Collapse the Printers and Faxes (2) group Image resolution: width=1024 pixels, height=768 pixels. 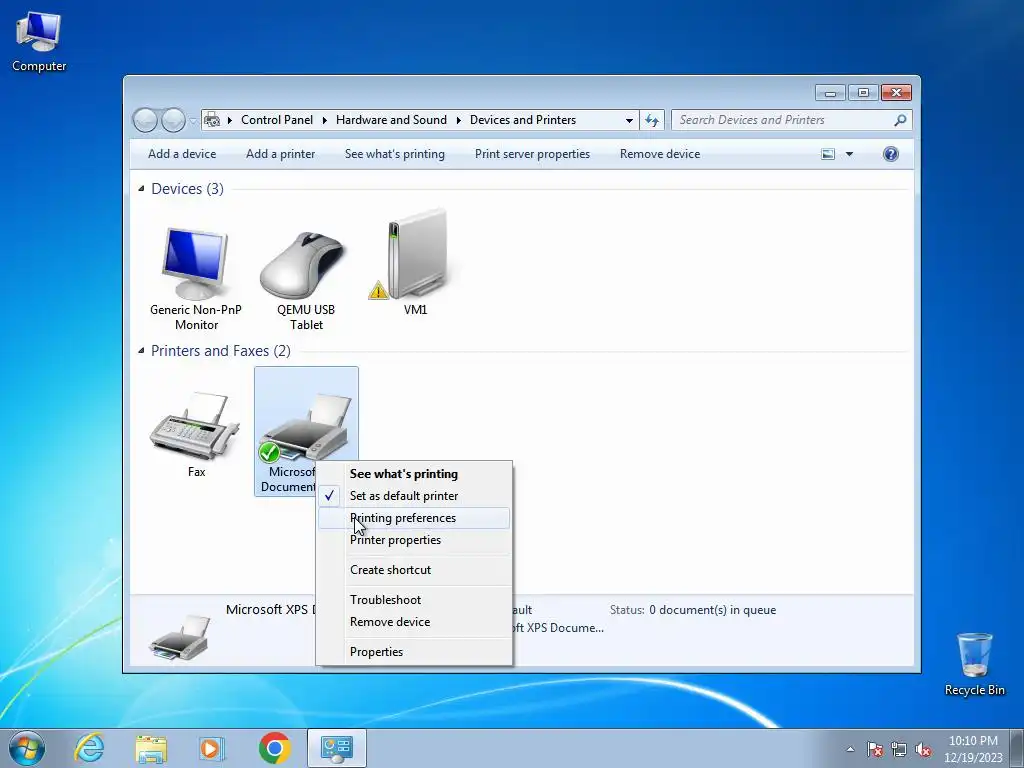click(x=141, y=351)
